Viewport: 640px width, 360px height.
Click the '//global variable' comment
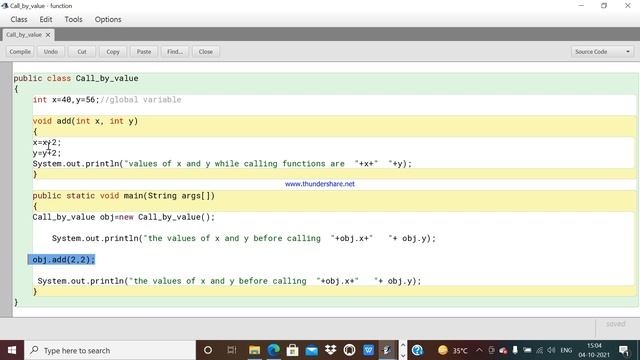(x=141, y=100)
